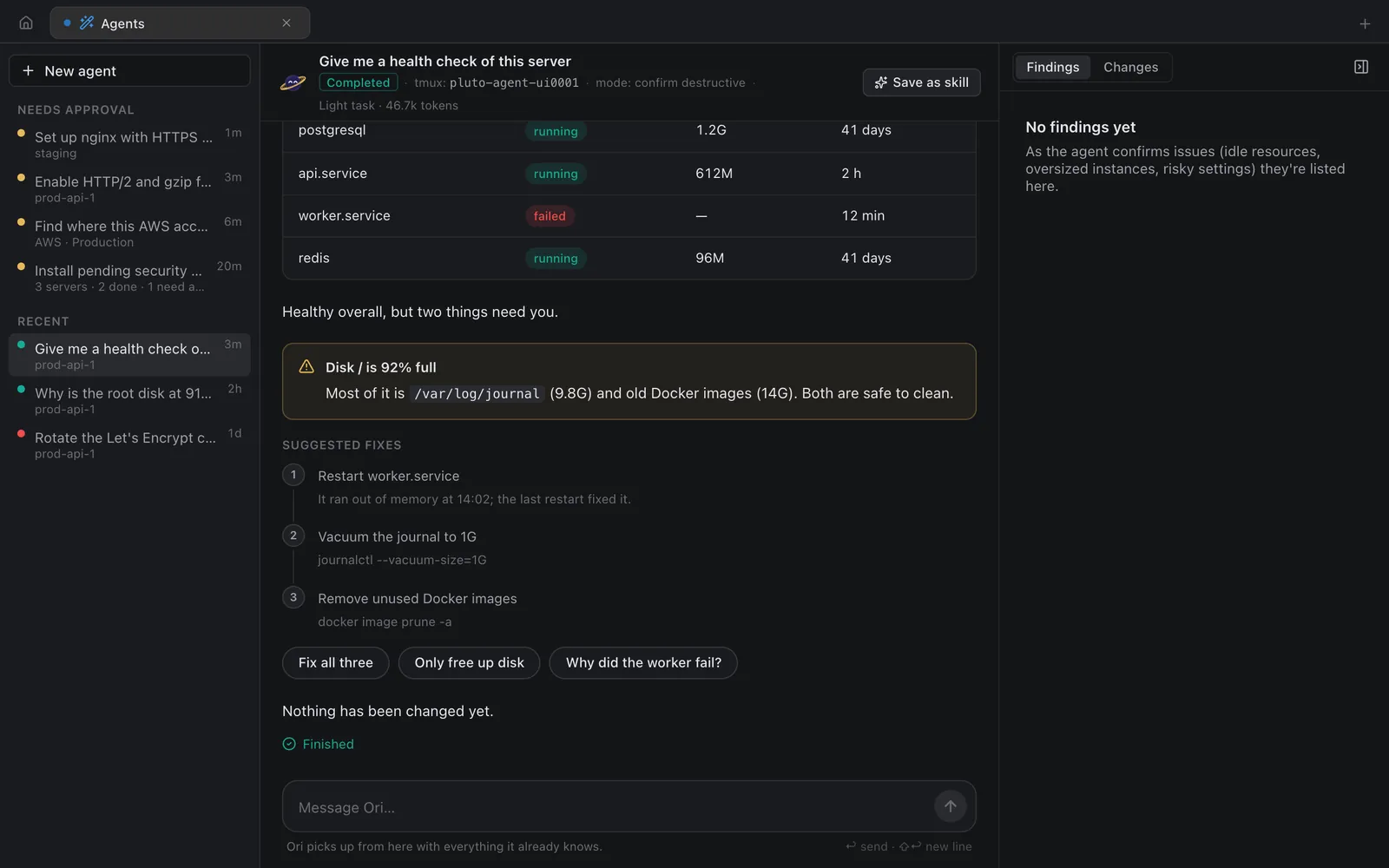
Task: Click the failed badge for worker.service
Action: (x=550, y=216)
